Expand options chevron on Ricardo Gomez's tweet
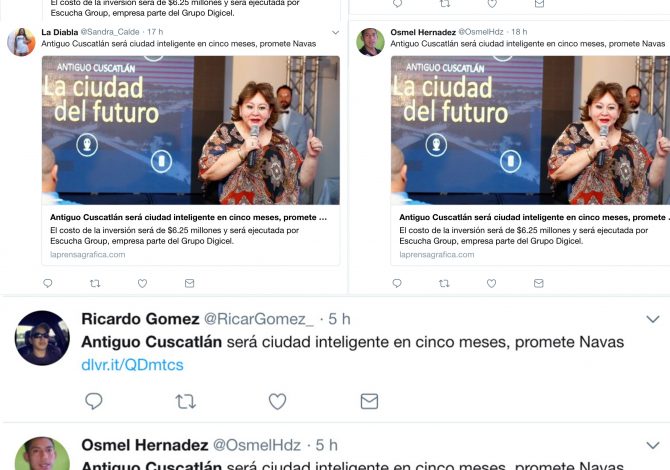Image resolution: width=670 pixels, height=470 pixels. coord(652,319)
